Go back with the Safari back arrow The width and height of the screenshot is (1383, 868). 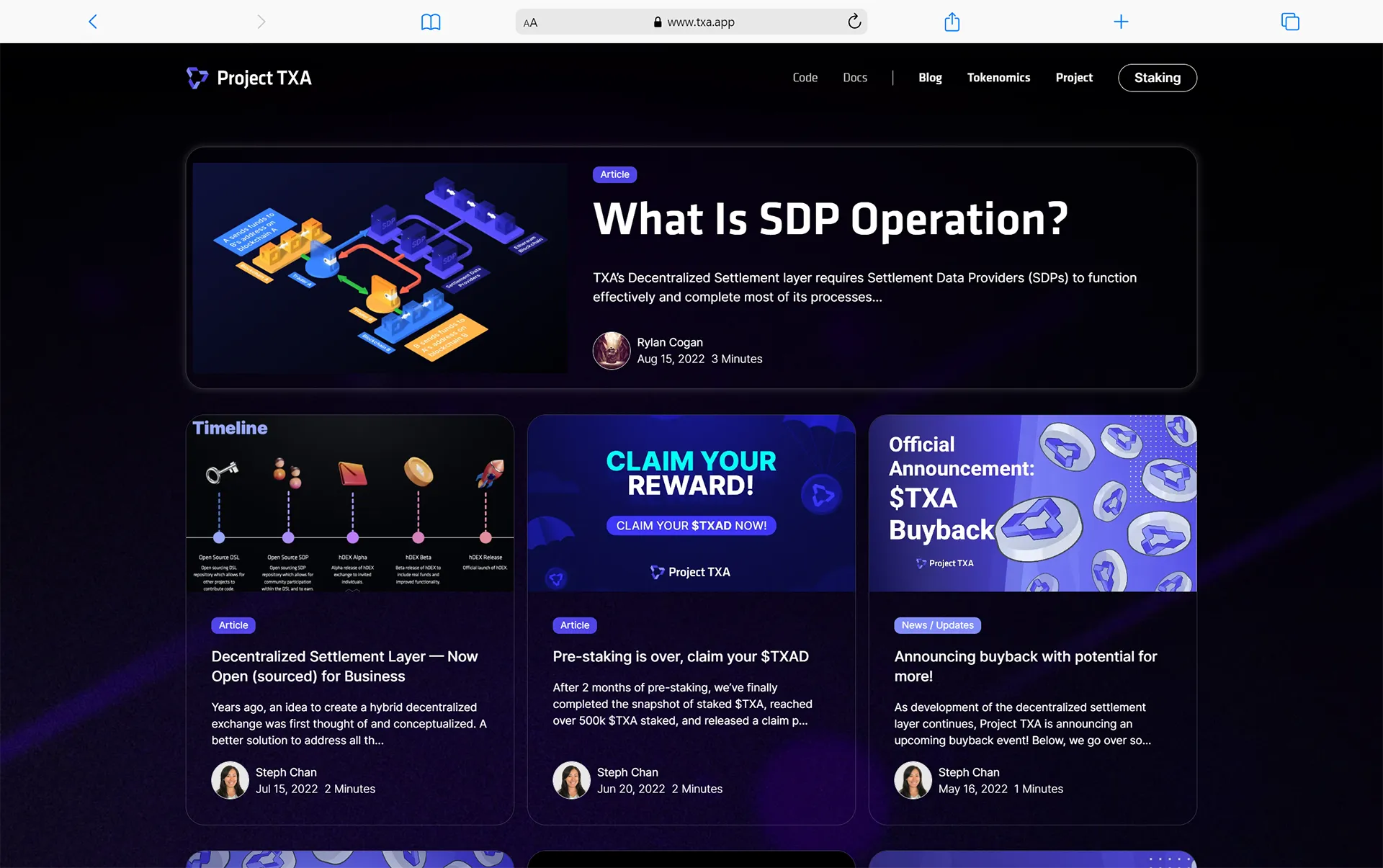(x=93, y=22)
